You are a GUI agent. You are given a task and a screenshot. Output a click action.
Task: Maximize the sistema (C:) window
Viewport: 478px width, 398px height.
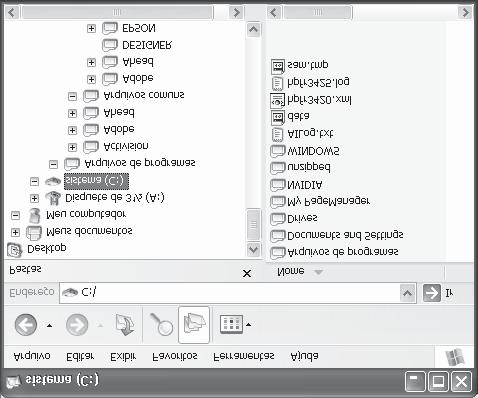438,381
